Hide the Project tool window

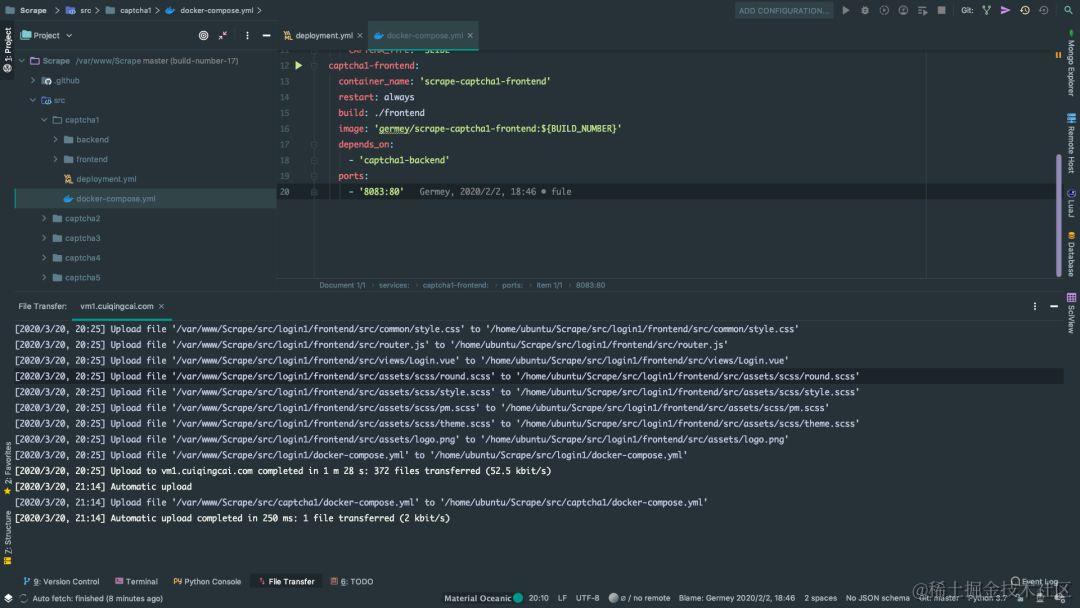[267, 35]
